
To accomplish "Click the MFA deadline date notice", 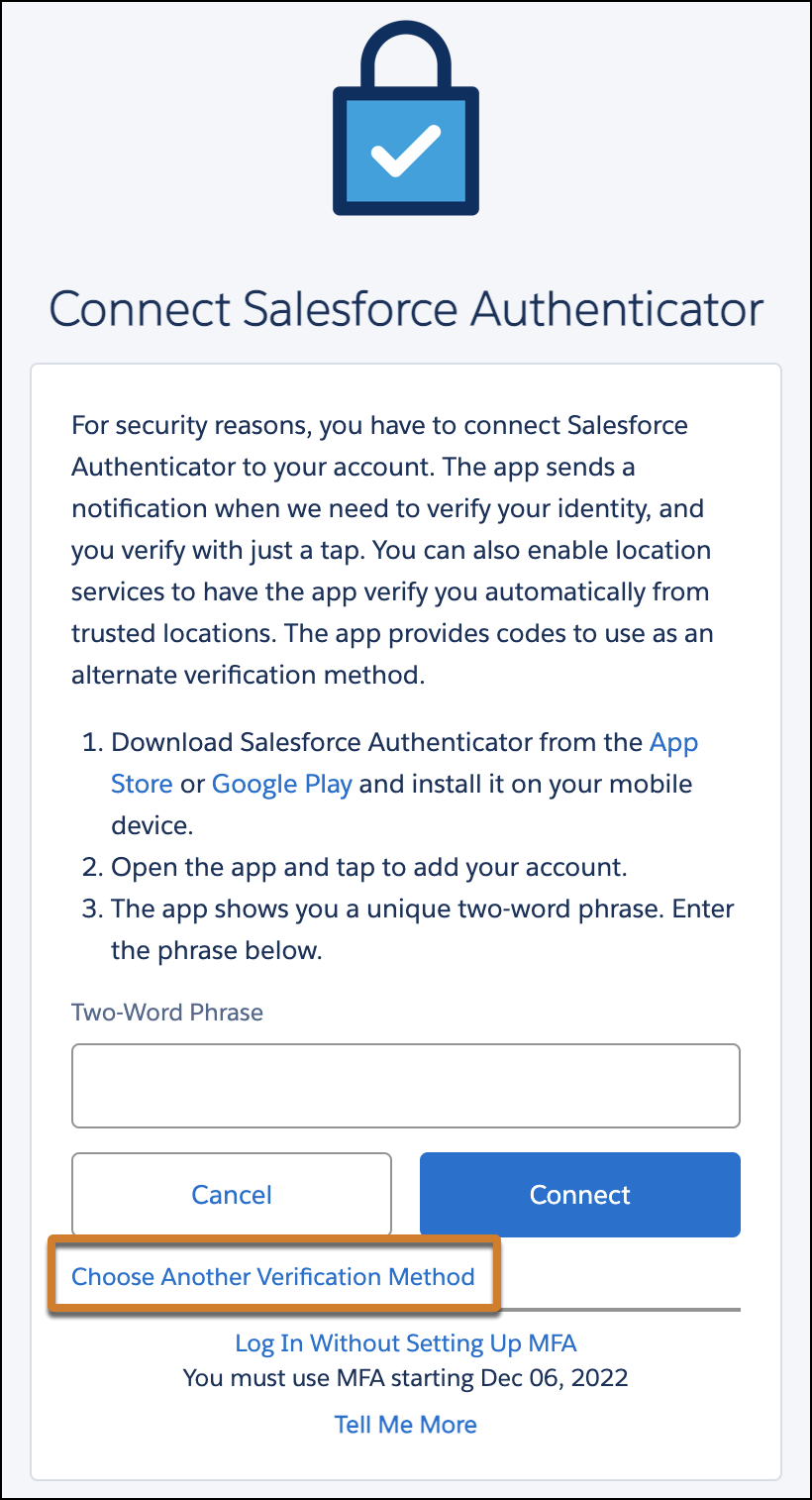I will coord(406,1377).
